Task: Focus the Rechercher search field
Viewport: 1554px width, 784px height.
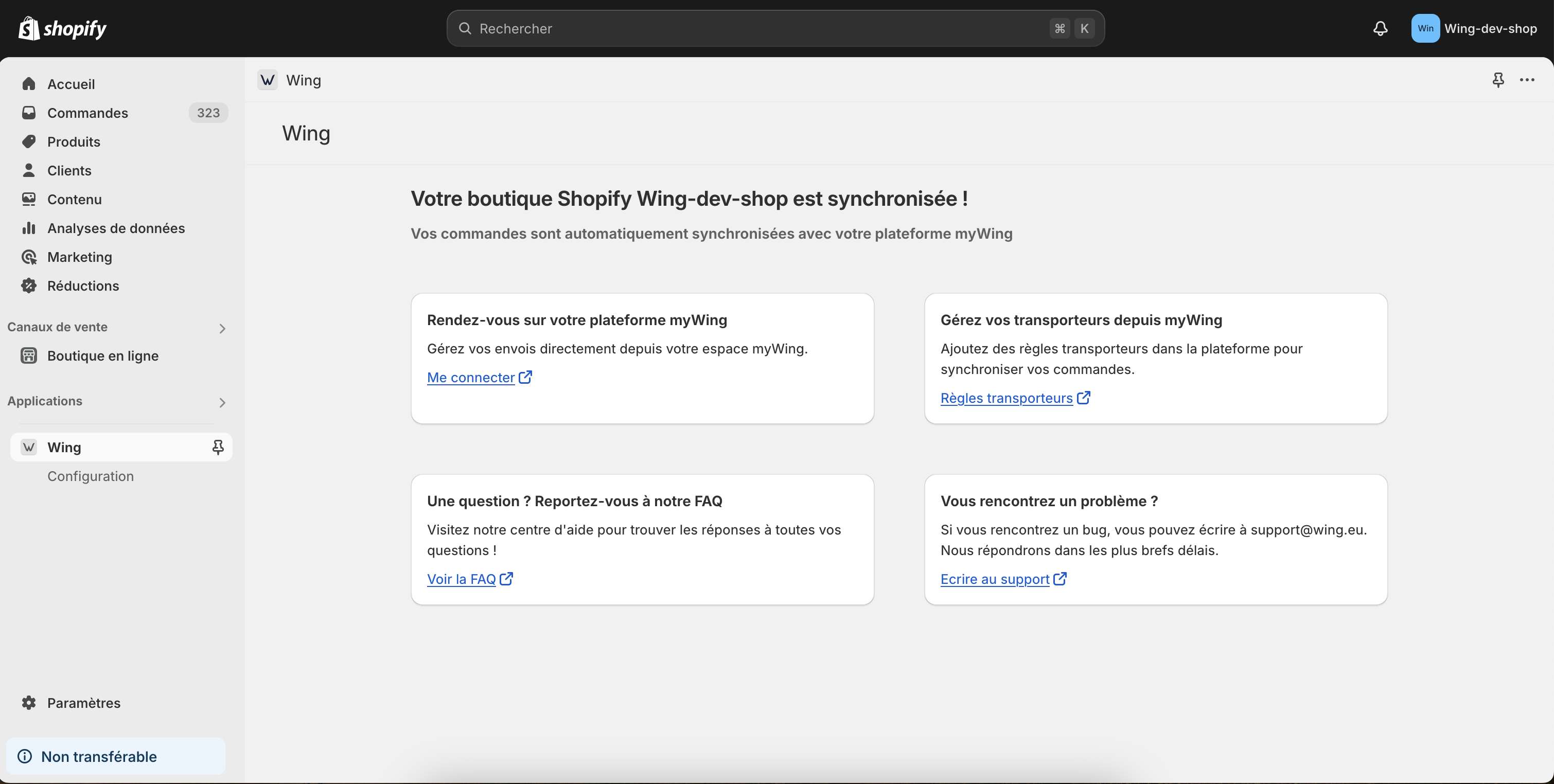Action: pyautogui.click(x=775, y=28)
